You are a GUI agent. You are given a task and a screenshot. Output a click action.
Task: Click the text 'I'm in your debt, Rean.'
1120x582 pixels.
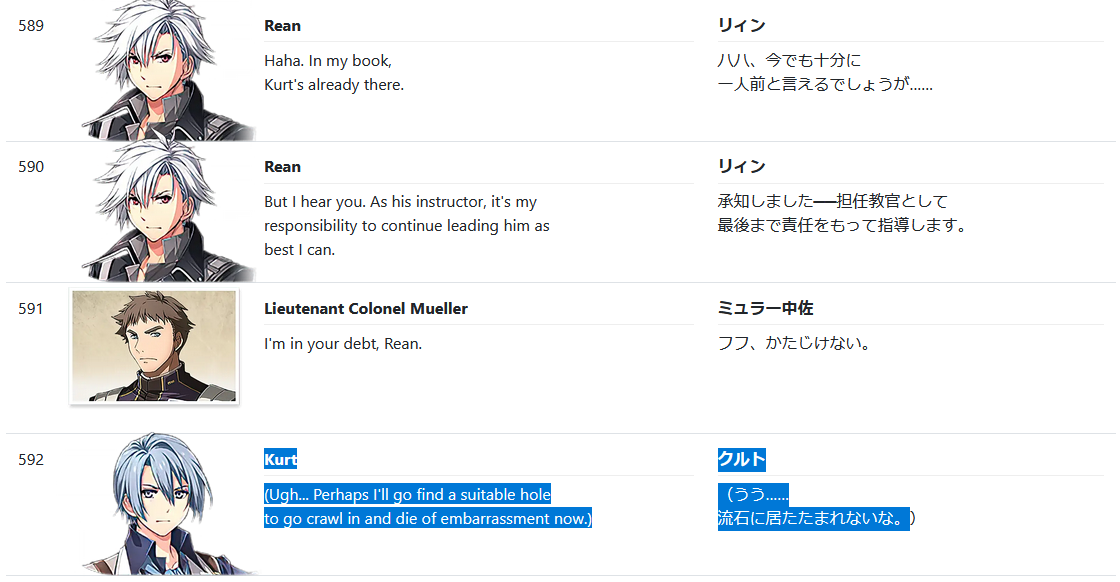click(x=343, y=343)
